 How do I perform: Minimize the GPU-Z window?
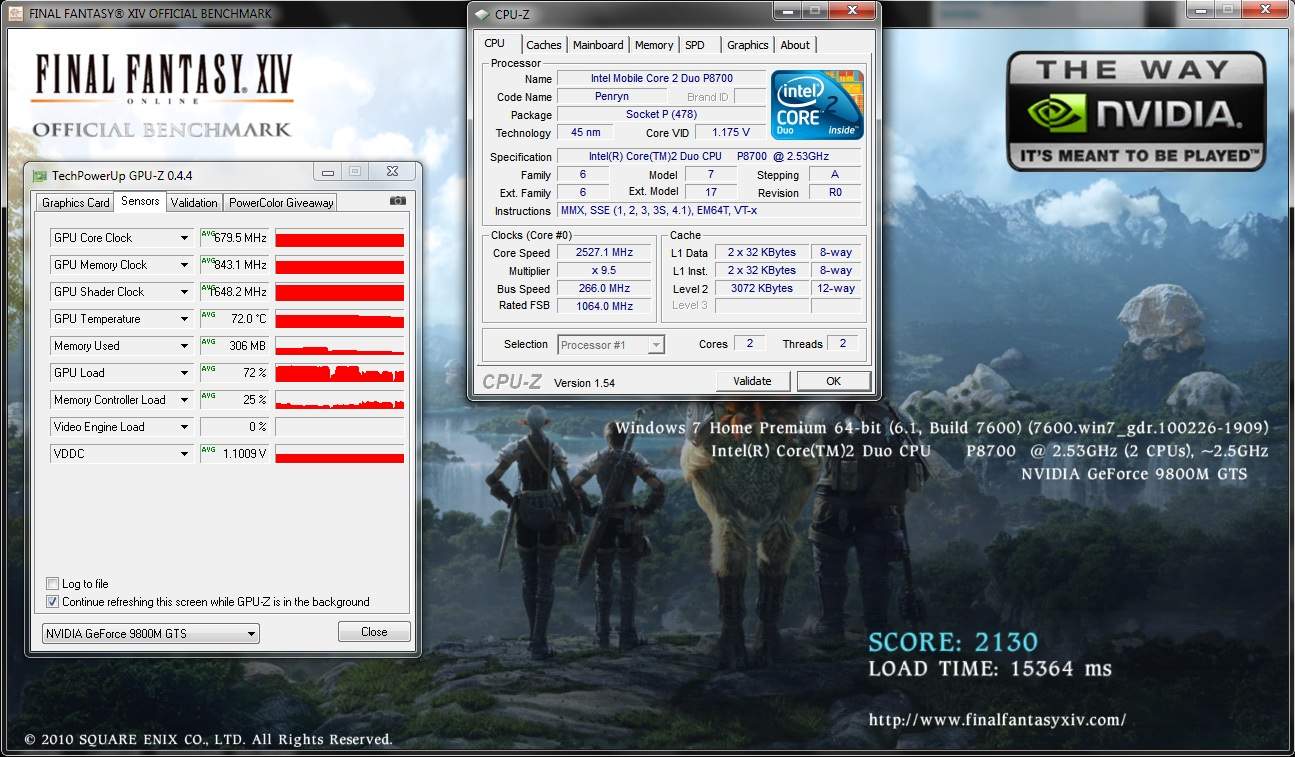[x=326, y=171]
